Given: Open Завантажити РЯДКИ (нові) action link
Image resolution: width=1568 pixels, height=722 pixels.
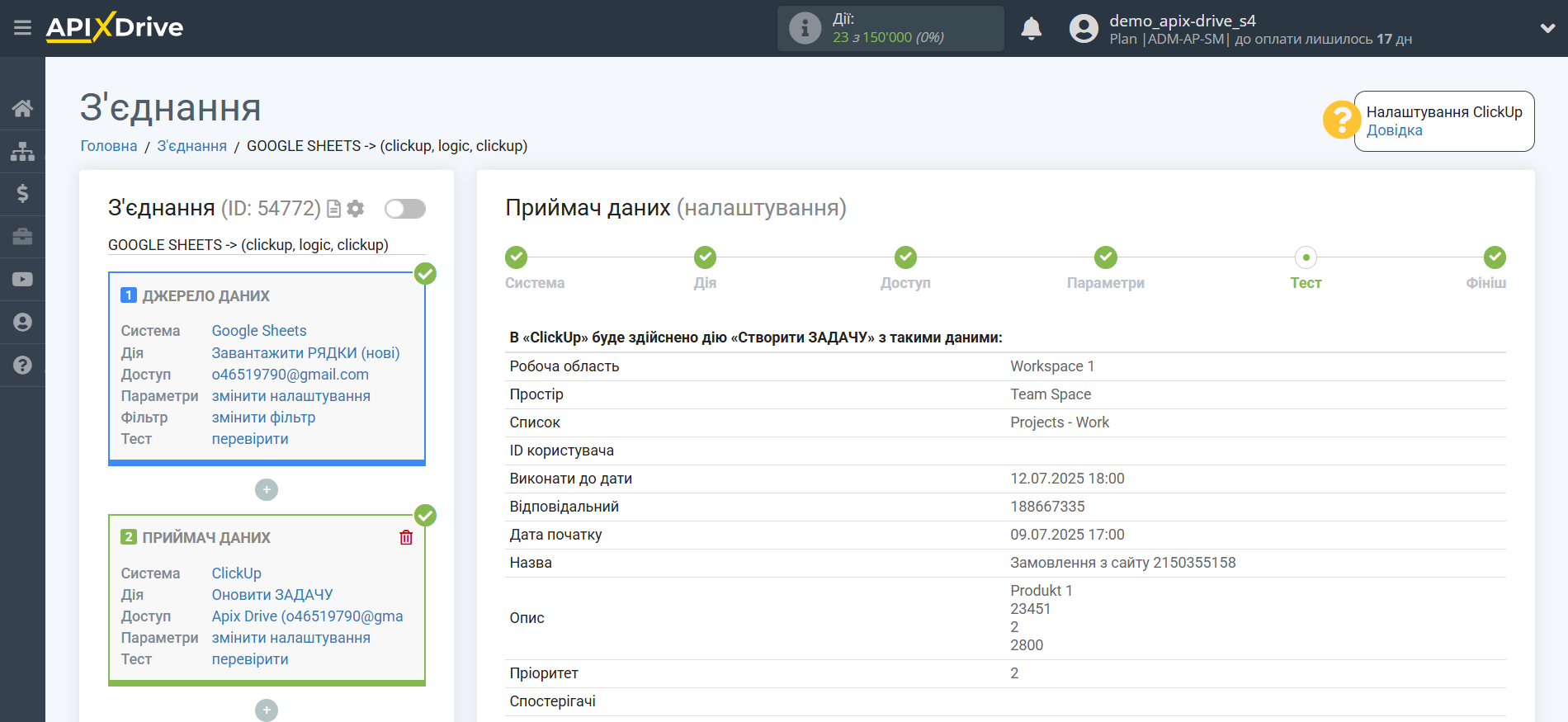Looking at the screenshot, I should 305,353.
